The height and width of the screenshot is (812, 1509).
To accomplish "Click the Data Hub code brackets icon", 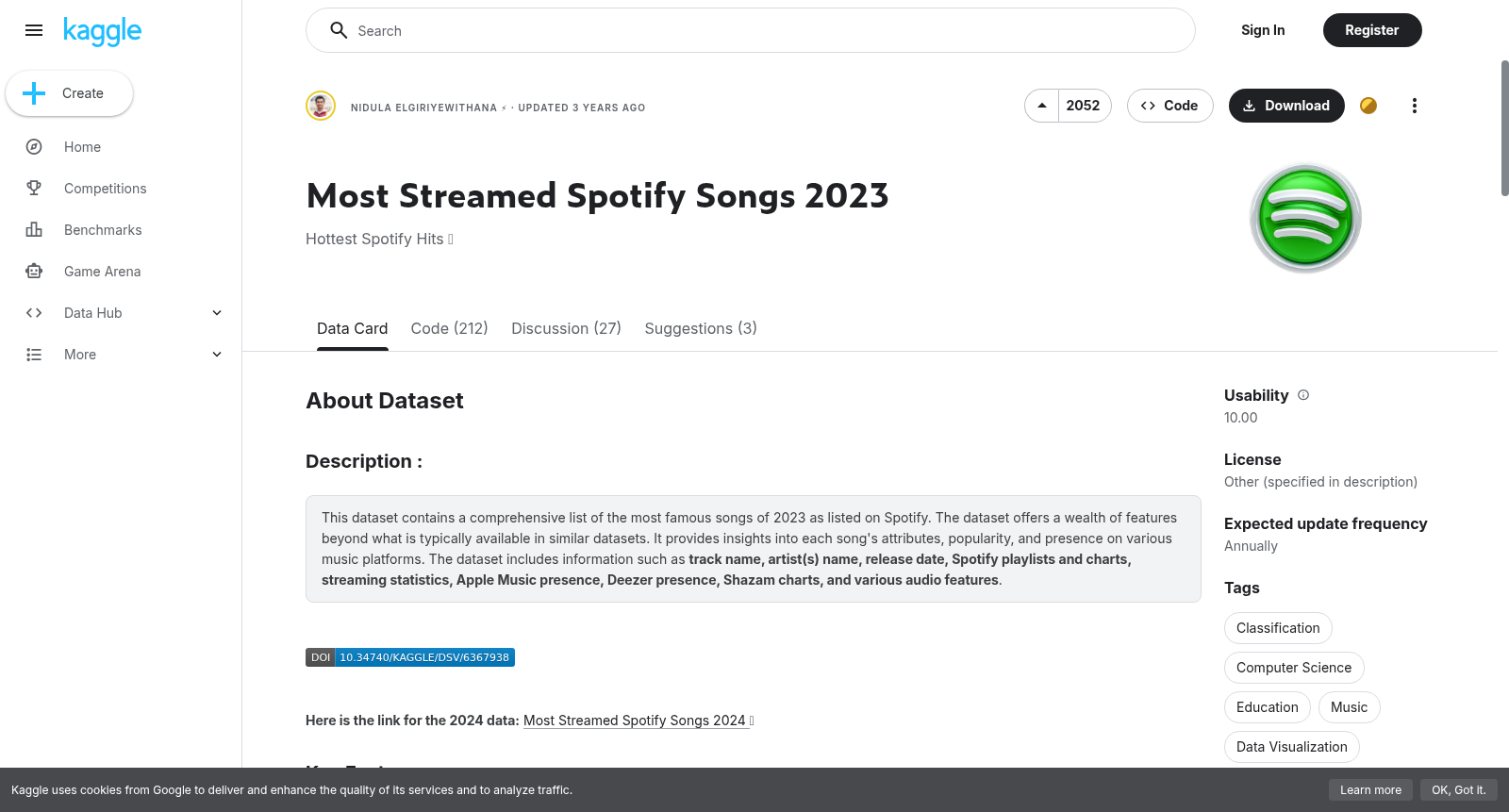I will tap(34, 313).
